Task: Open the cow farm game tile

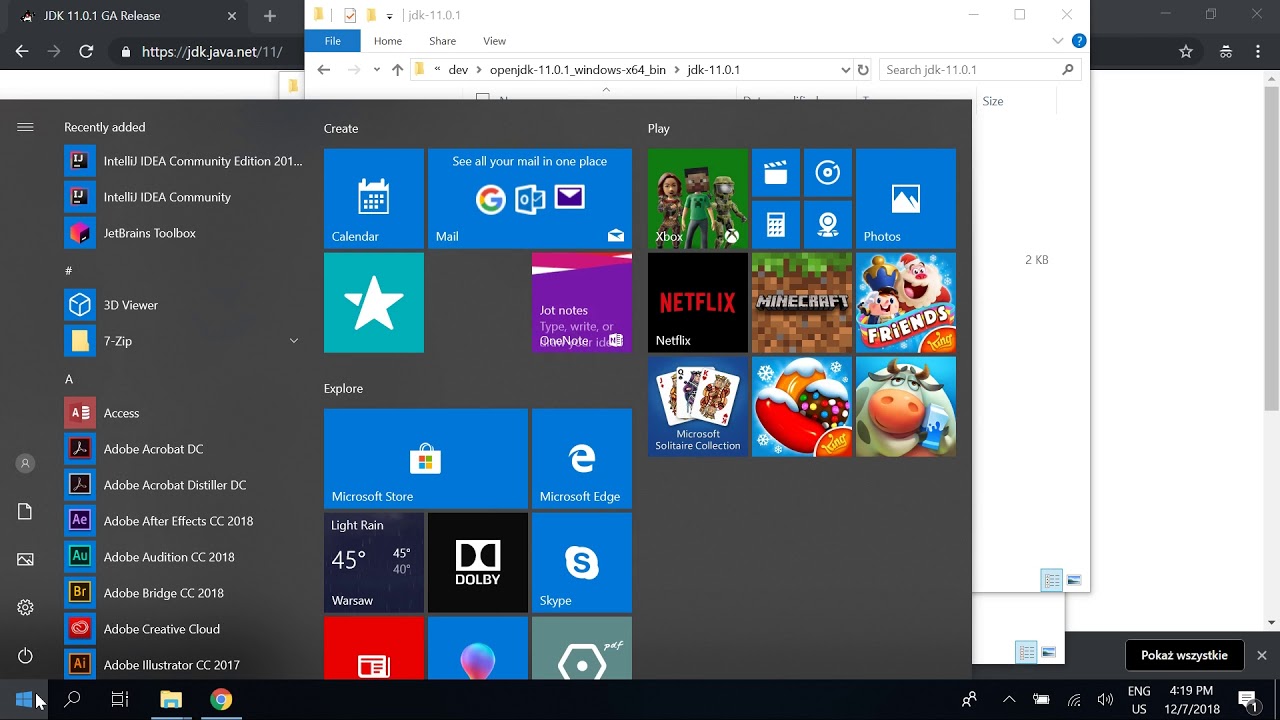Action: [906, 406]
